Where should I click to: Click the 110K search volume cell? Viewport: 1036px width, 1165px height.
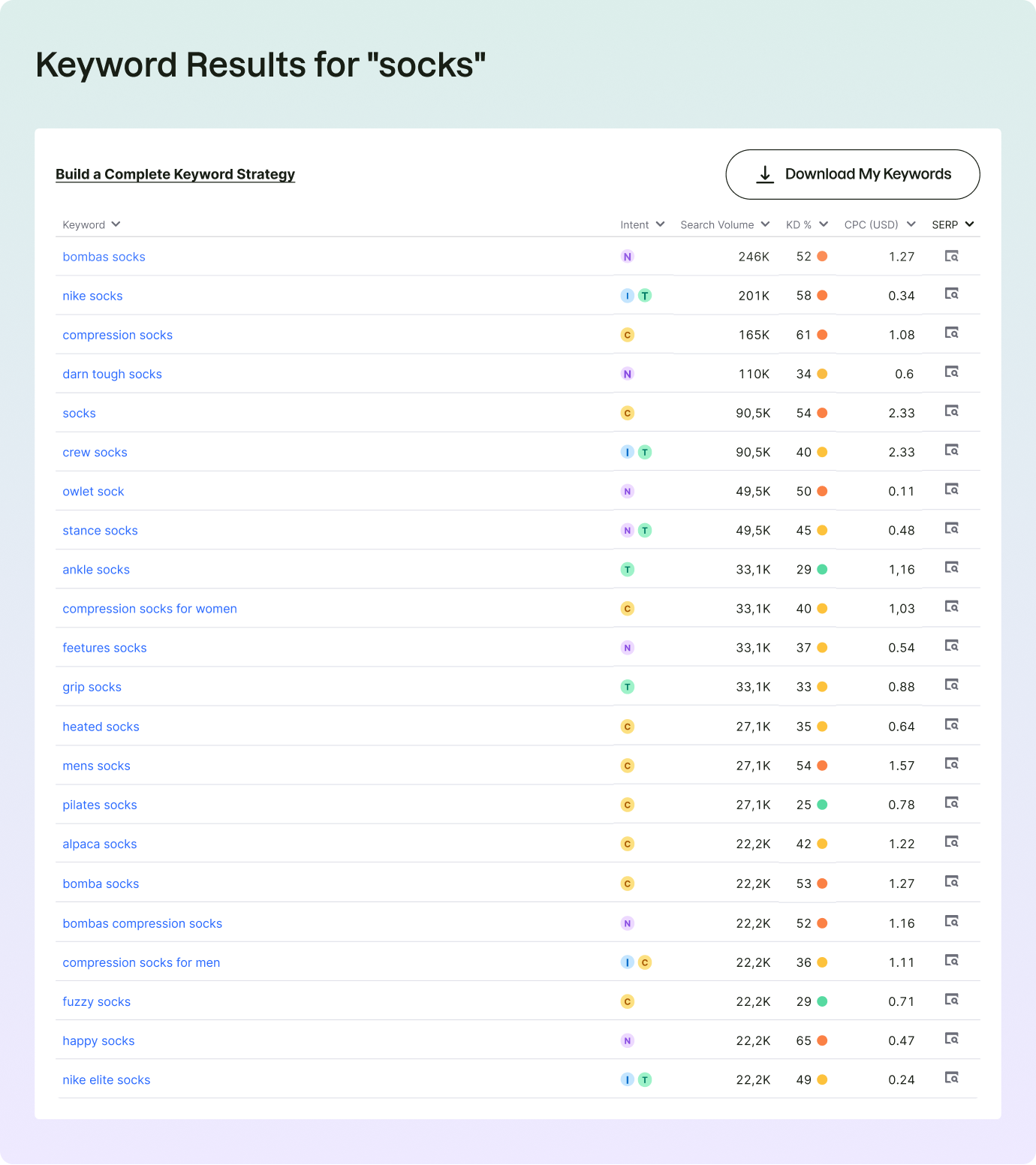754,374
